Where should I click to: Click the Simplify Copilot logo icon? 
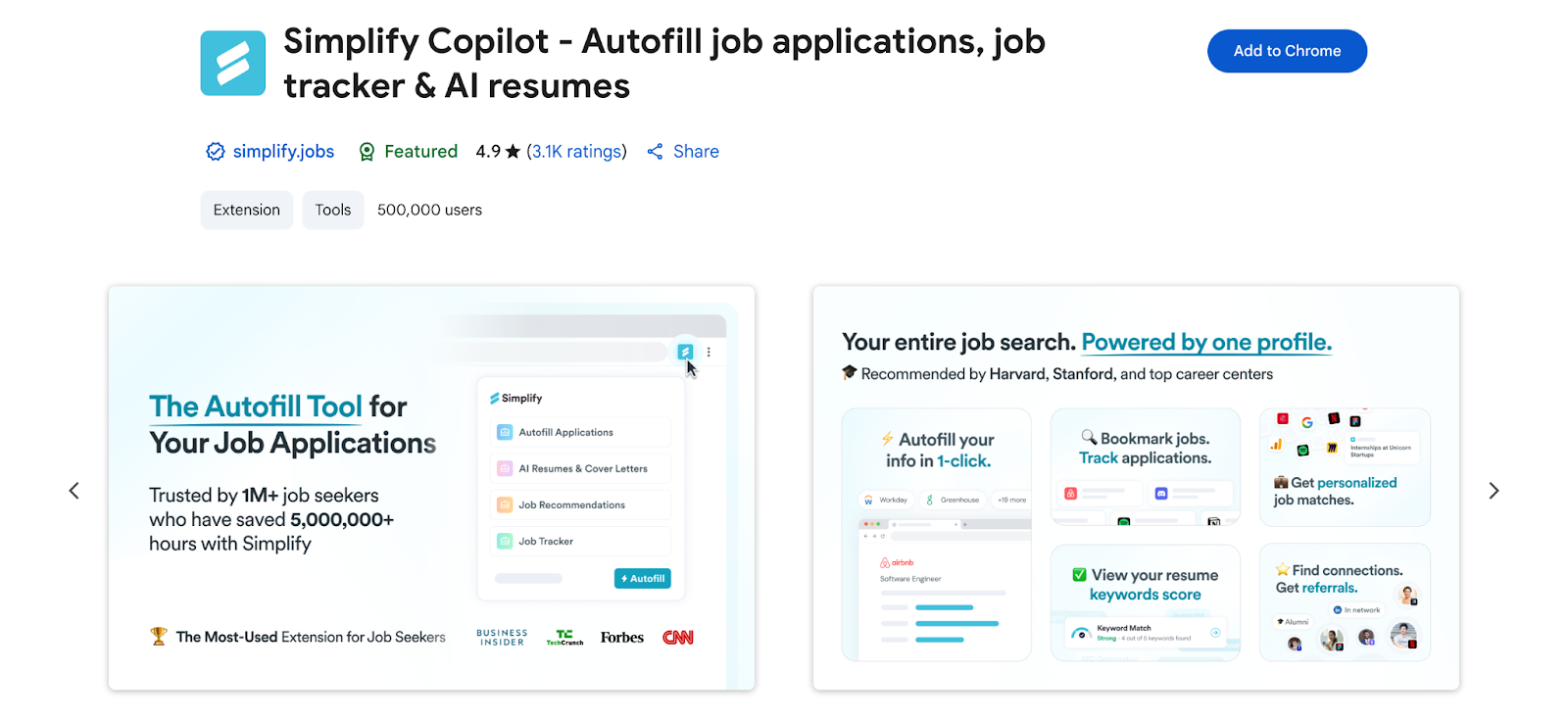point(233,64)
